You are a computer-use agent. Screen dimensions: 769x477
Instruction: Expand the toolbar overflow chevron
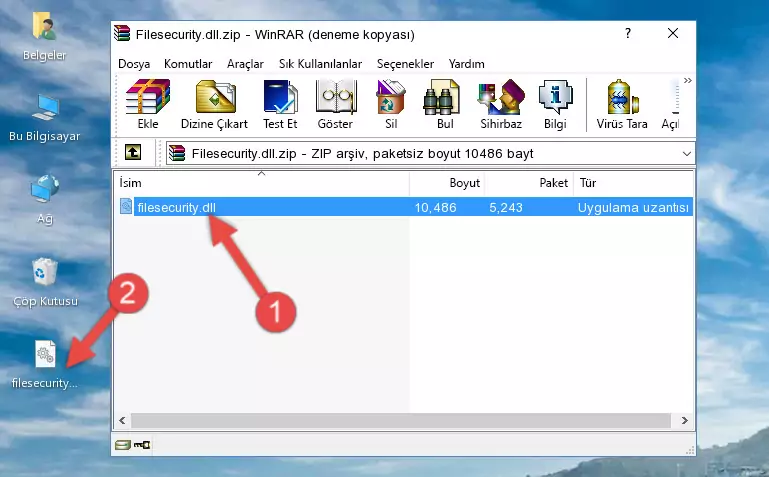(688, 80)
